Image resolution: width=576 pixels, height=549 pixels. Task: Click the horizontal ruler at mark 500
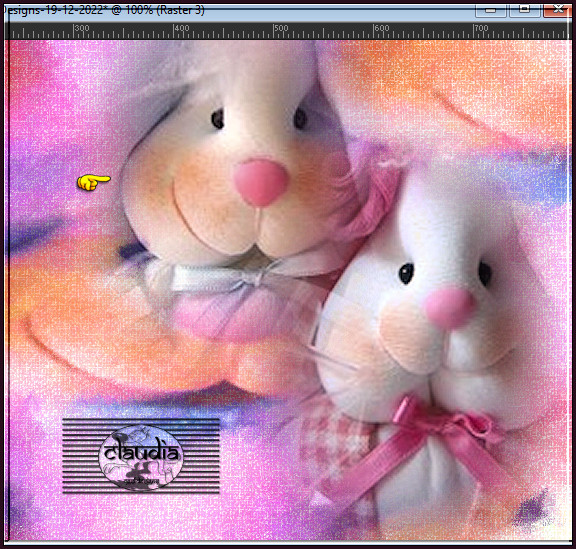tap(273, 31)
